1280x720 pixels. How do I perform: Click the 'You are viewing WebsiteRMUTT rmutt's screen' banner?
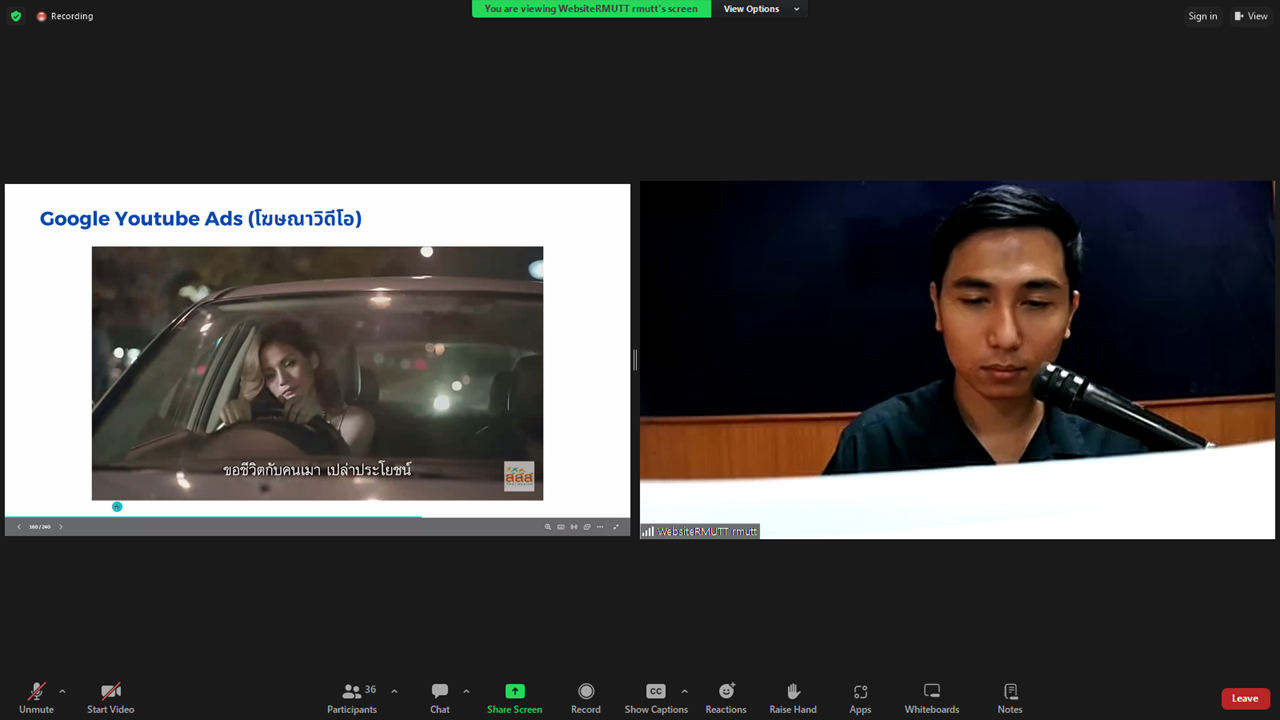coord(591,9)
